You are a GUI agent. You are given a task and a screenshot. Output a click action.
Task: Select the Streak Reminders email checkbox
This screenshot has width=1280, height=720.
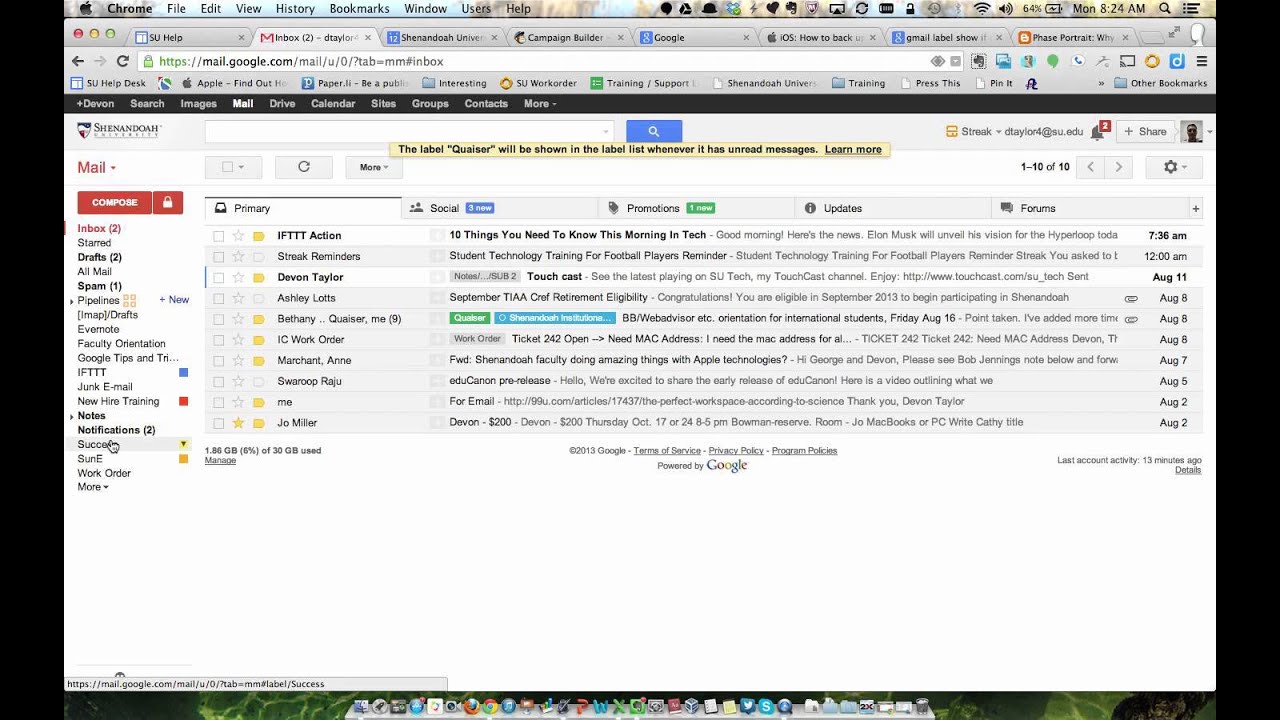tap(218, 257)
